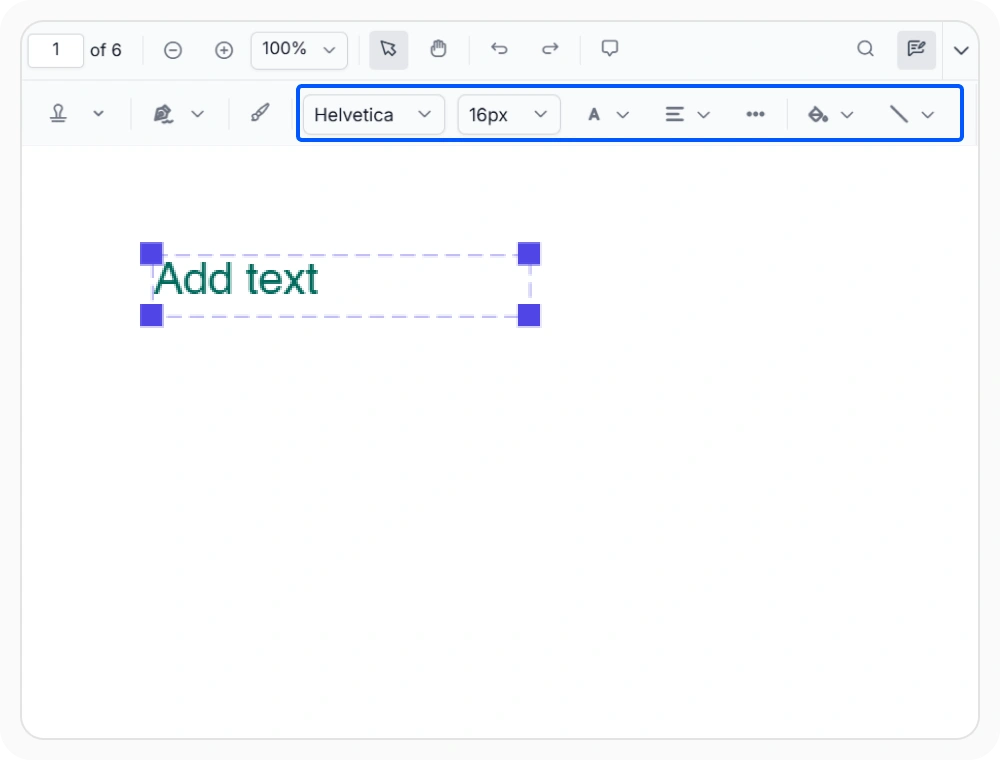Click the top-left resize handle of text box
The image size is (1000, 760).
pos(151,254)
